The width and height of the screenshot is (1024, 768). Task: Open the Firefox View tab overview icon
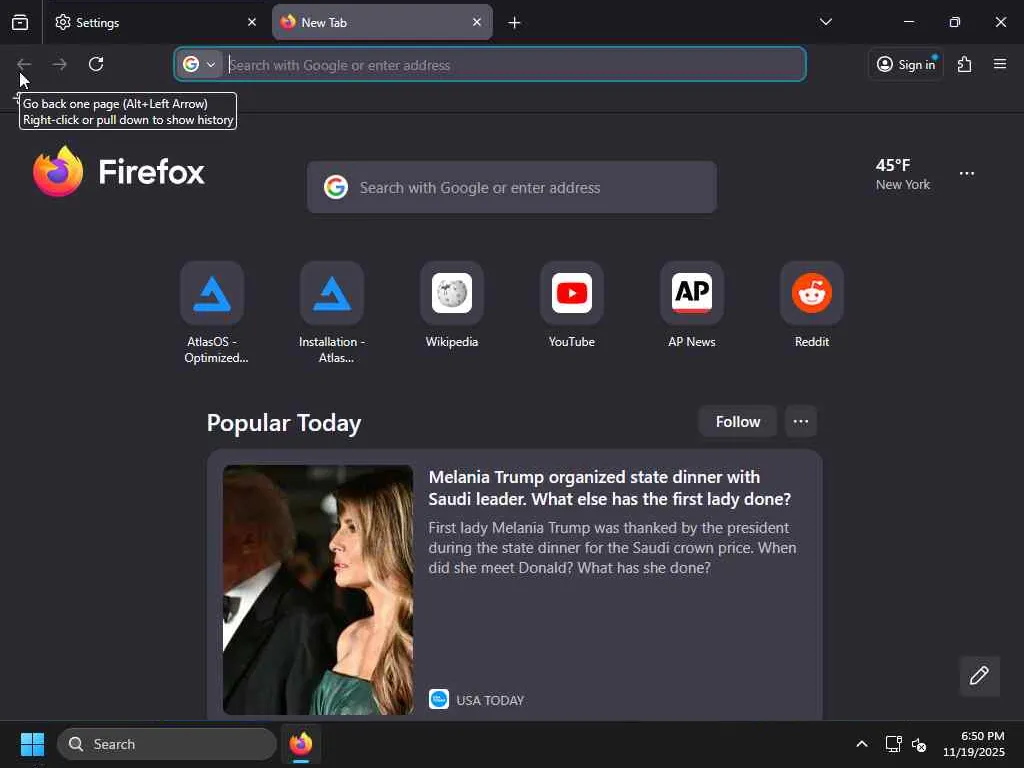[x=20, y=22]
